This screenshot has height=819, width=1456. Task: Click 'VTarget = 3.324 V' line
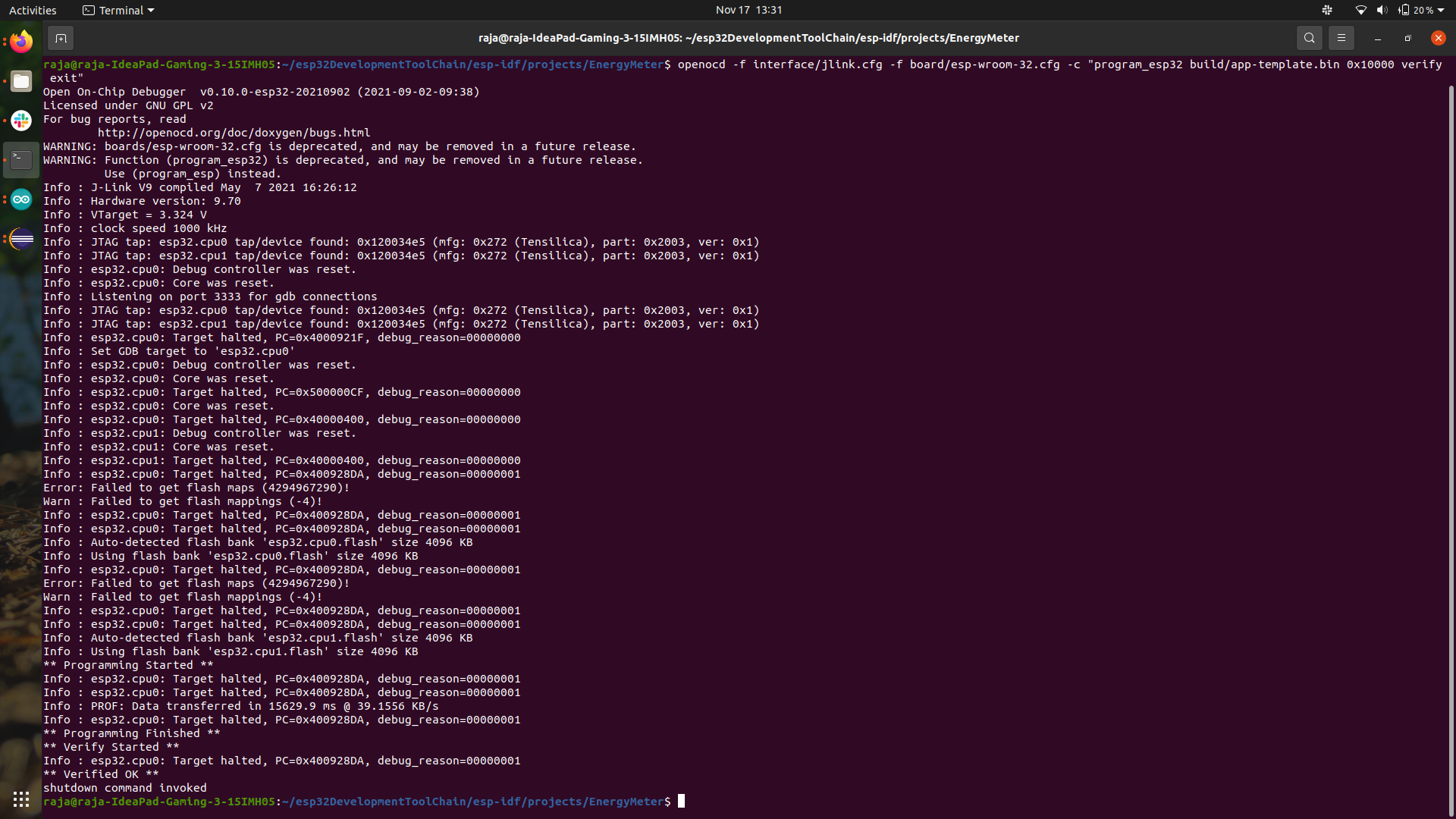tap(125, 215)
